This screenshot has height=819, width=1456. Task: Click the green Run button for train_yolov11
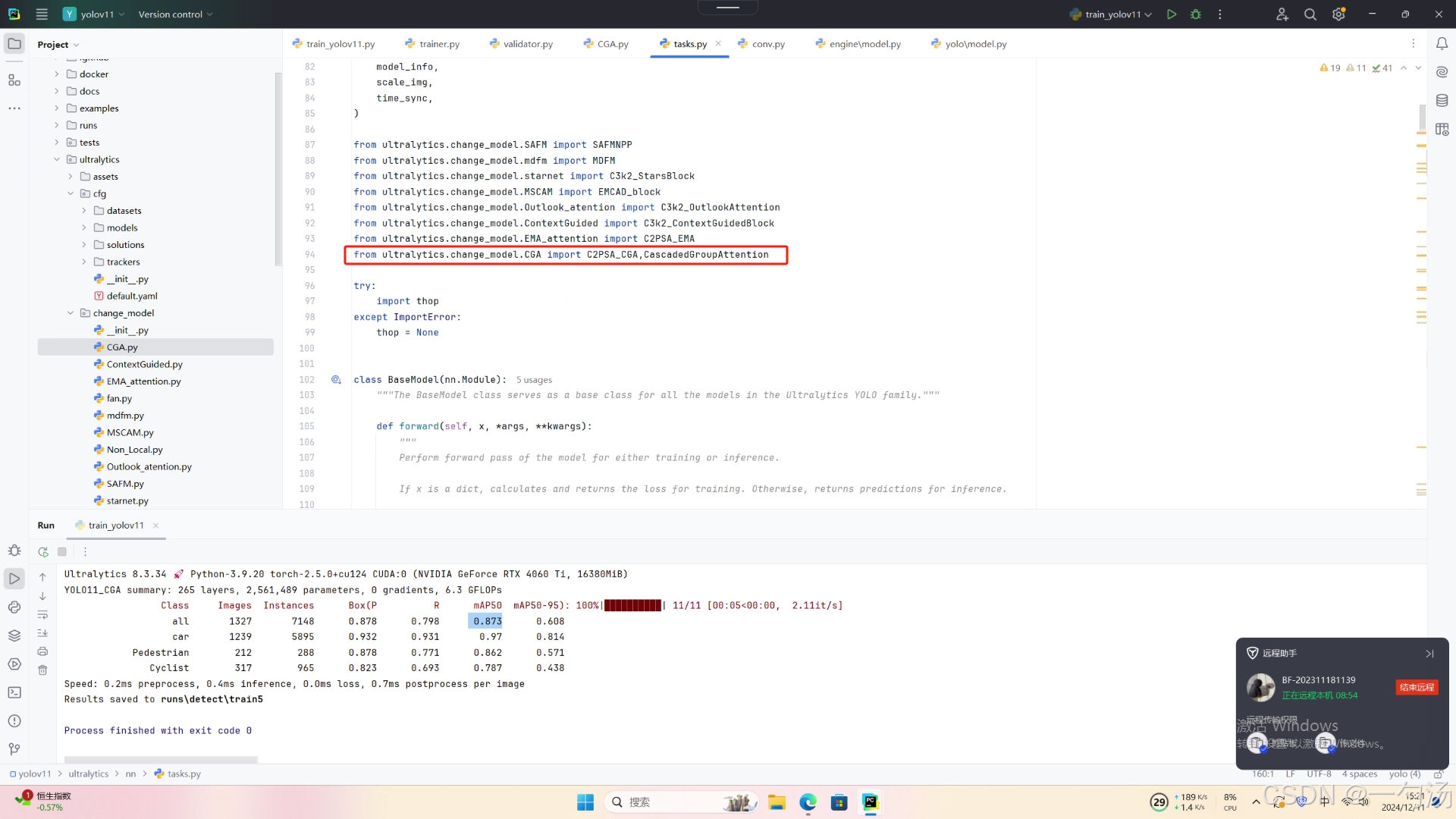1172,14
